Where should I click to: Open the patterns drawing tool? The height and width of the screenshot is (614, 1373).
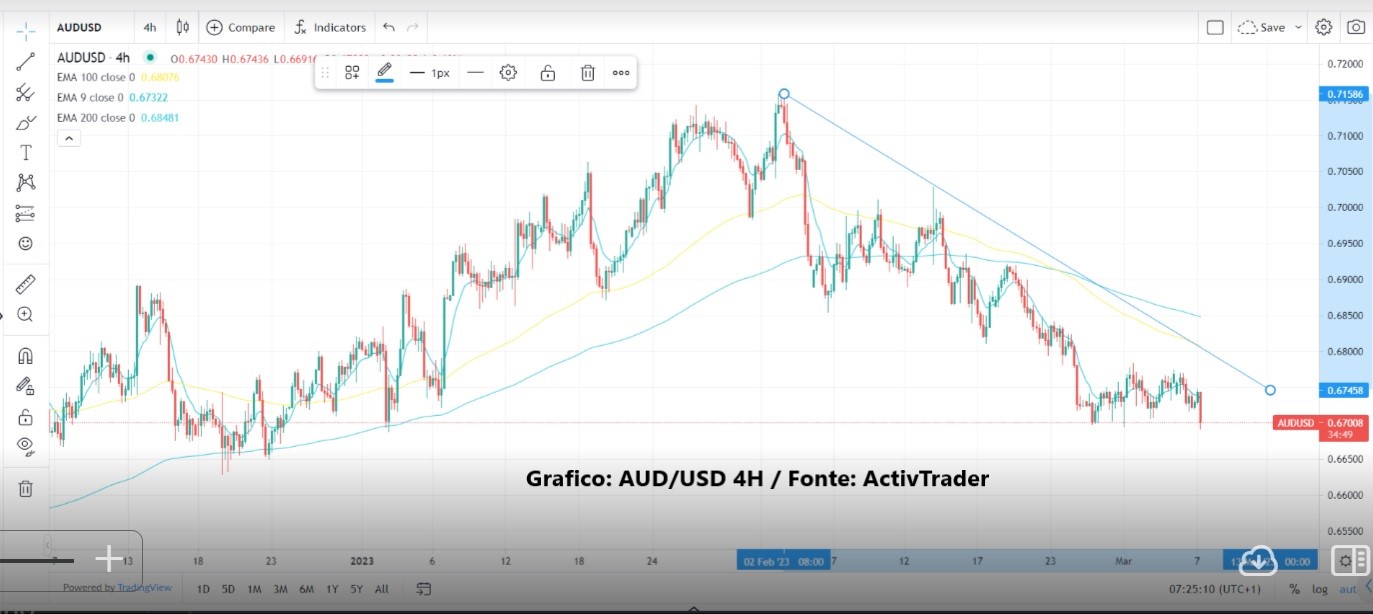25,182
